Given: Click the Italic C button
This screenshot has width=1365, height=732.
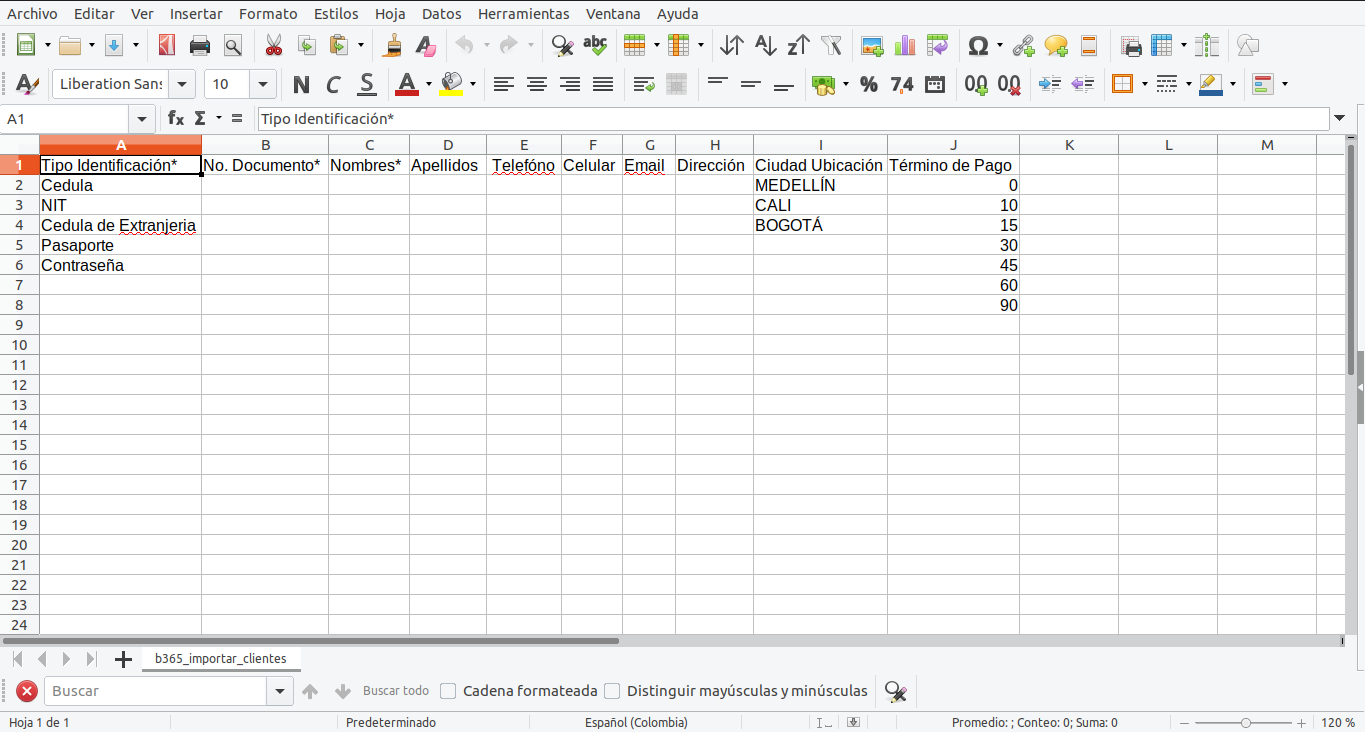Looking at the screenshot, I should [x=334, y=84].
